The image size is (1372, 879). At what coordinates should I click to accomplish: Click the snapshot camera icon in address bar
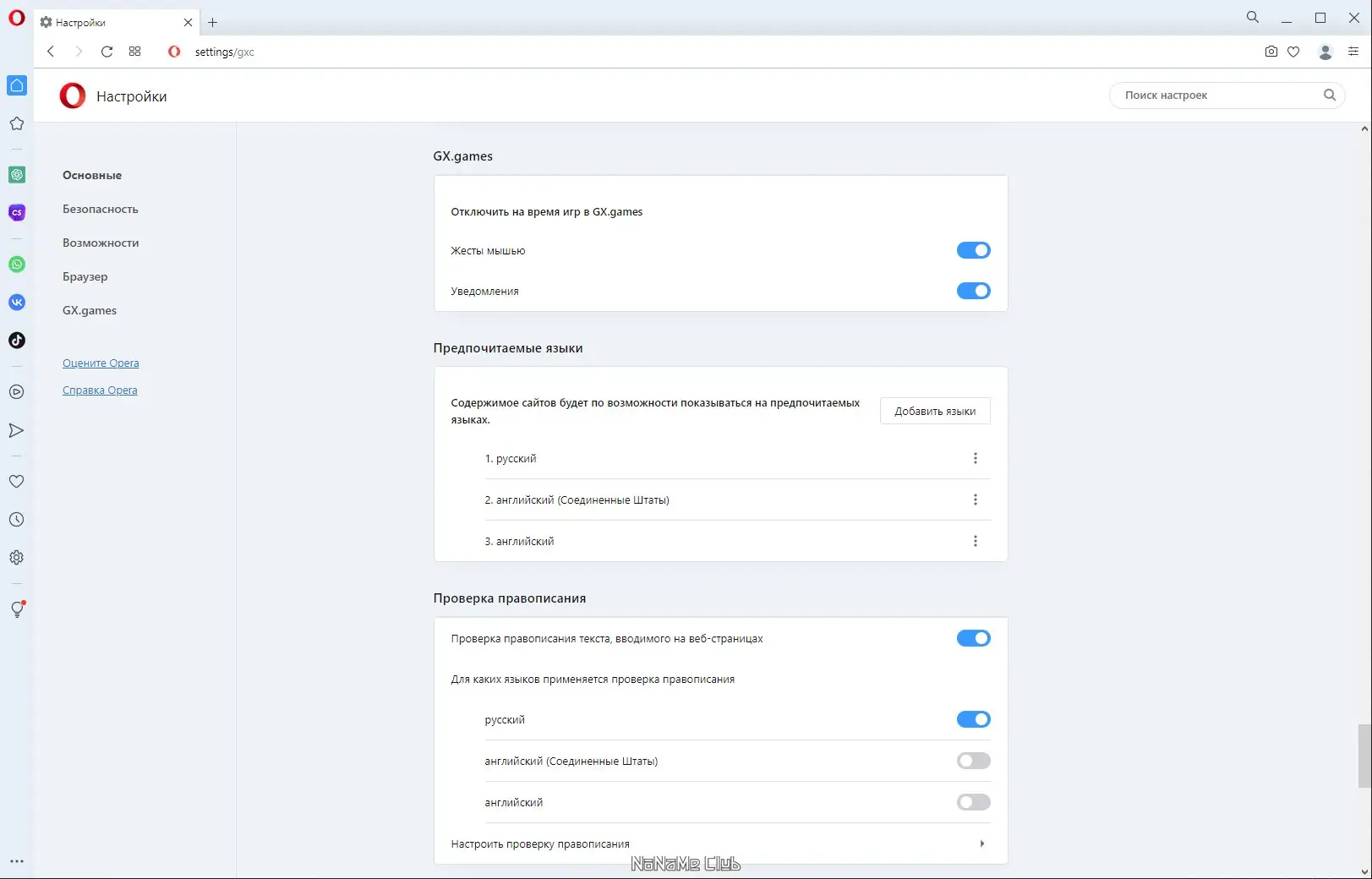(x=1271, y=52)
